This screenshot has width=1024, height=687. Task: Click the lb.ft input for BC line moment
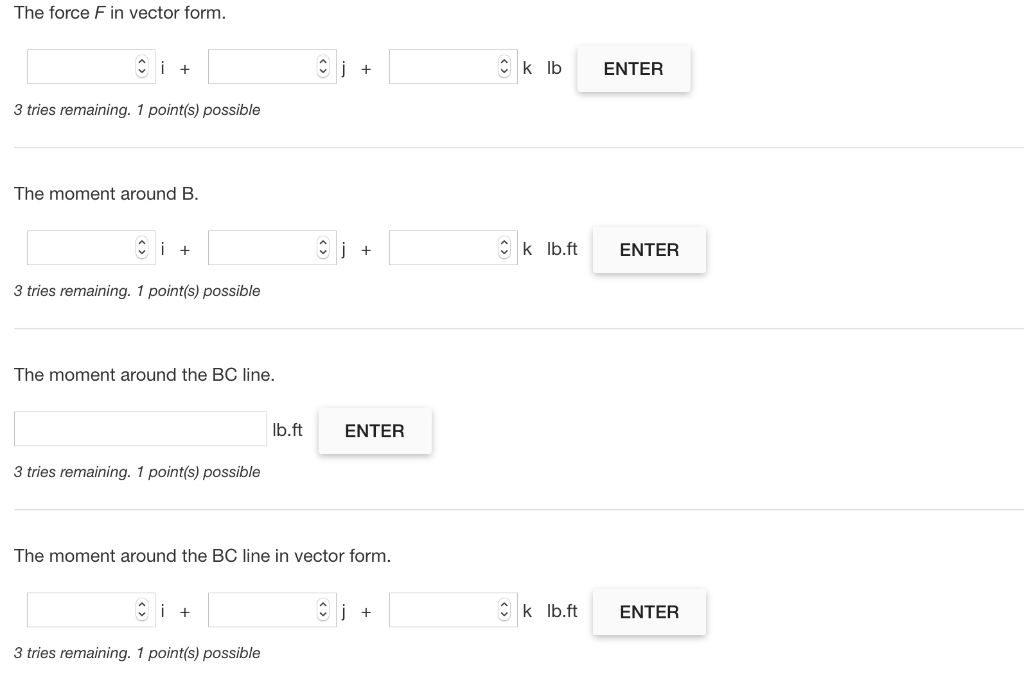point(140,428)
